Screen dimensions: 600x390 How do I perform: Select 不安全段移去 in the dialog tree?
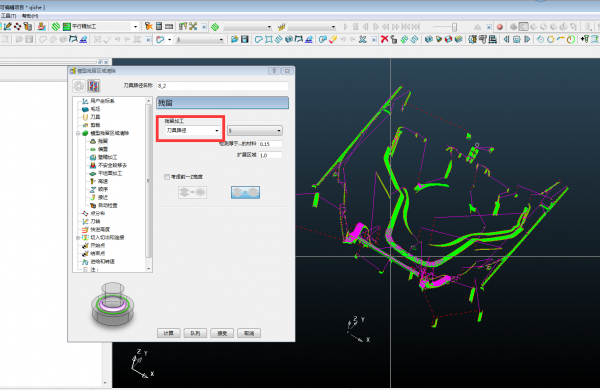(112, 165)
